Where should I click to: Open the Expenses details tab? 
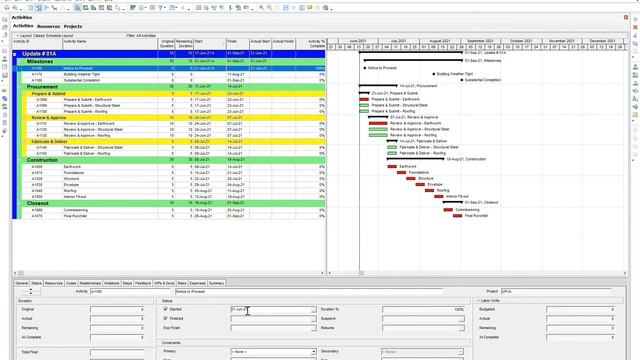(x=198, y=283)
